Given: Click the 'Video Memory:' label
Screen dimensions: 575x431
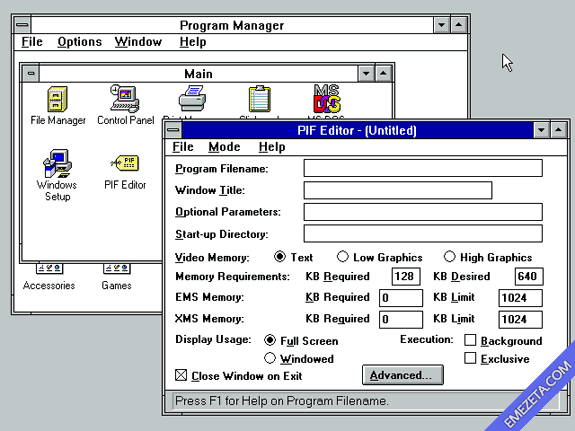Looking at the screenshot, I should click(212, 257).
